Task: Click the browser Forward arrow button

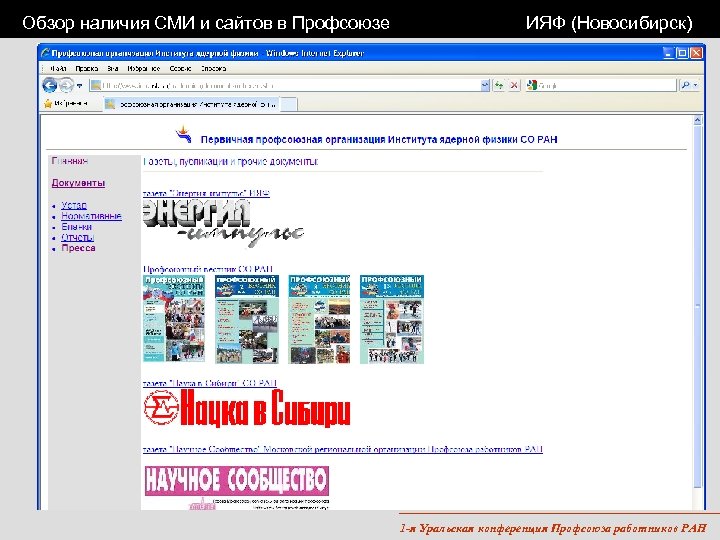Action: tap(66, 85)
